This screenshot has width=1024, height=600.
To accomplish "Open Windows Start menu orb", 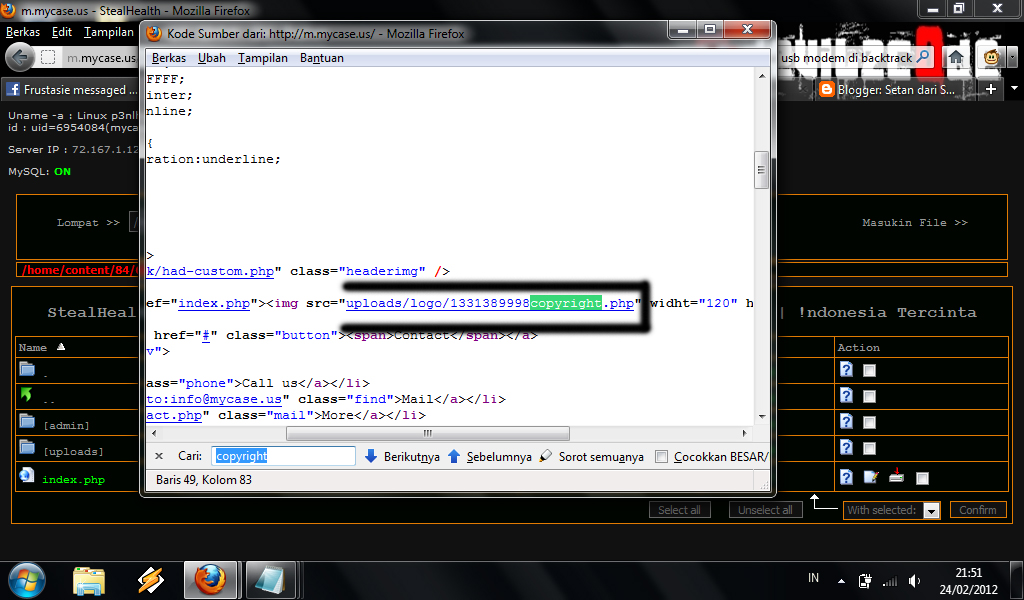I will tap(27, 580).
